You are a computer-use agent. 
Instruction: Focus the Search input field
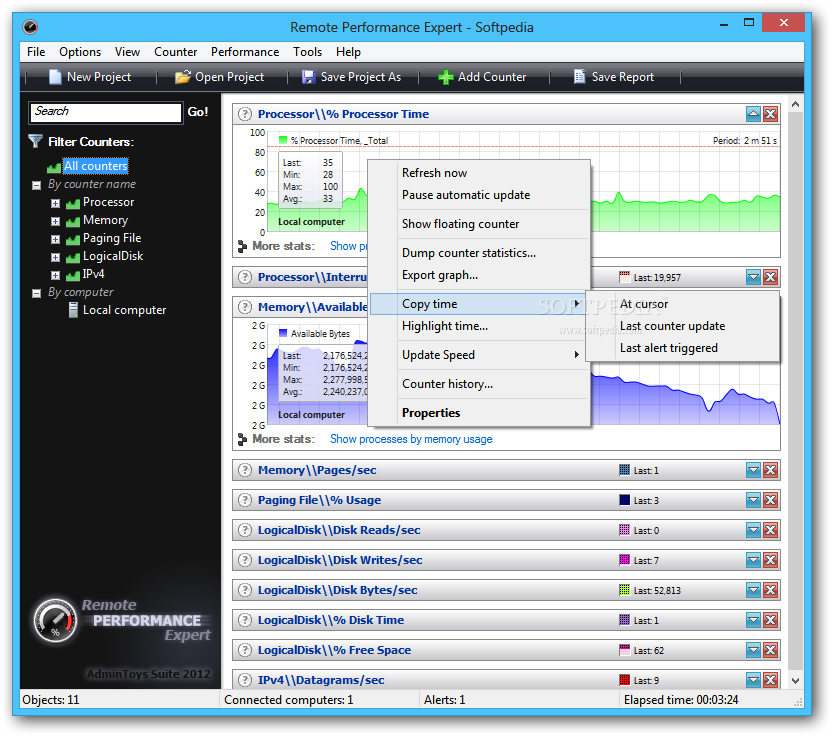click(x=106, y=112)
